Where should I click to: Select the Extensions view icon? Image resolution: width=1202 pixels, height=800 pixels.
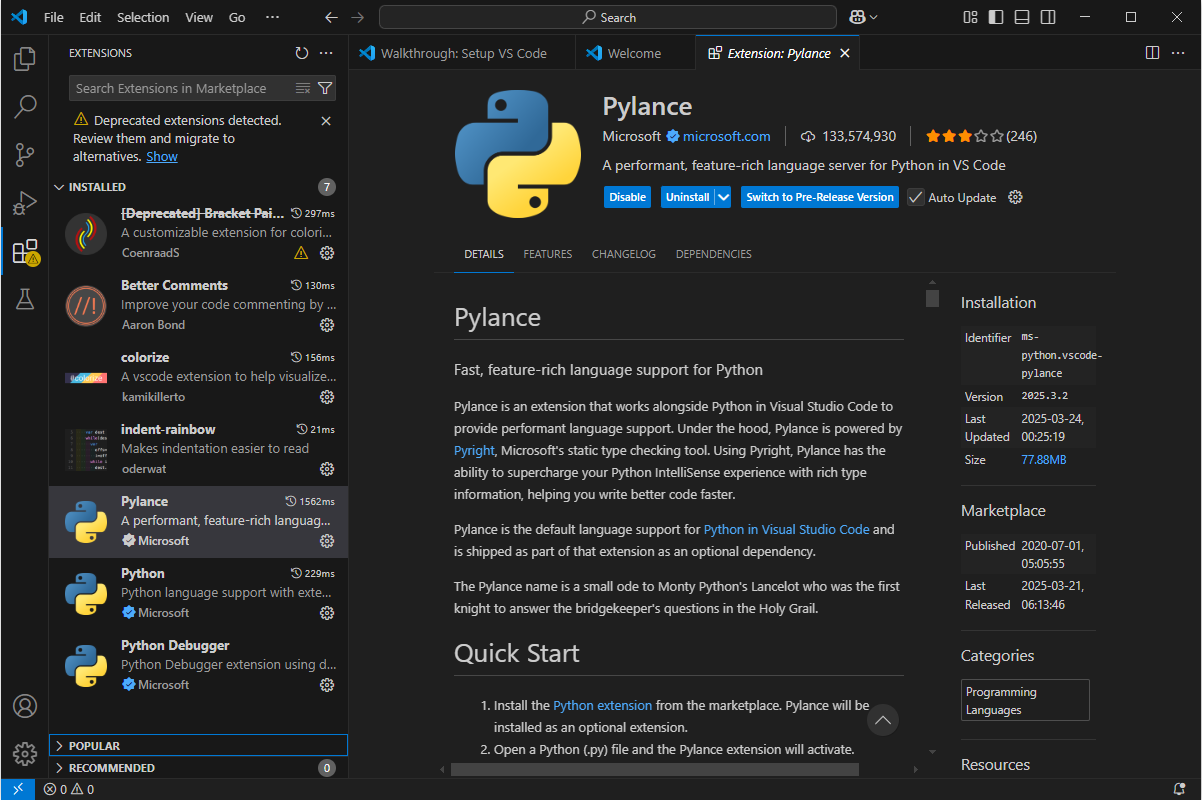pyautogui.click(x=25, y=251)
